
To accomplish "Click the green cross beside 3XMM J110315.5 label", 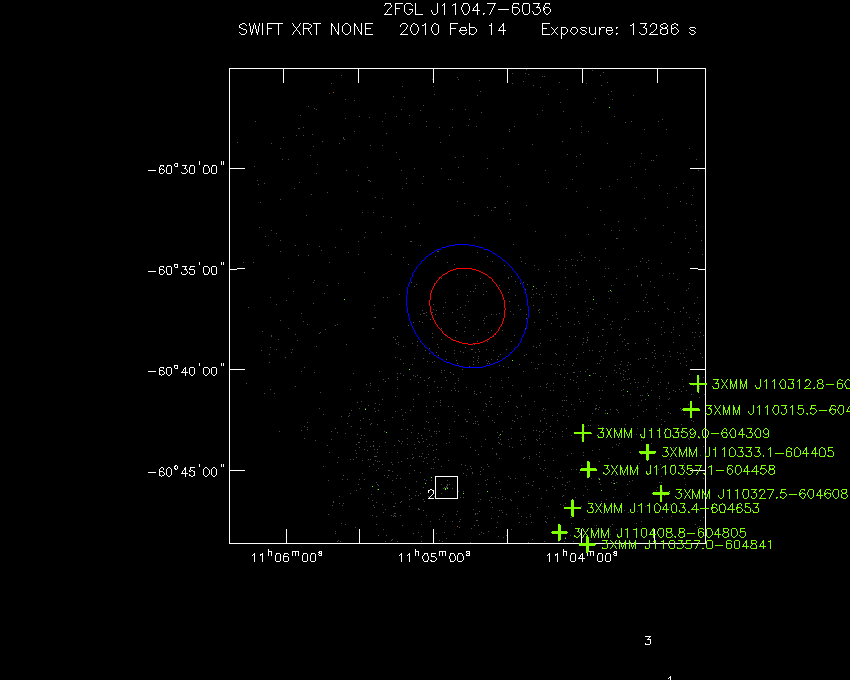I will tap(691, 409).
